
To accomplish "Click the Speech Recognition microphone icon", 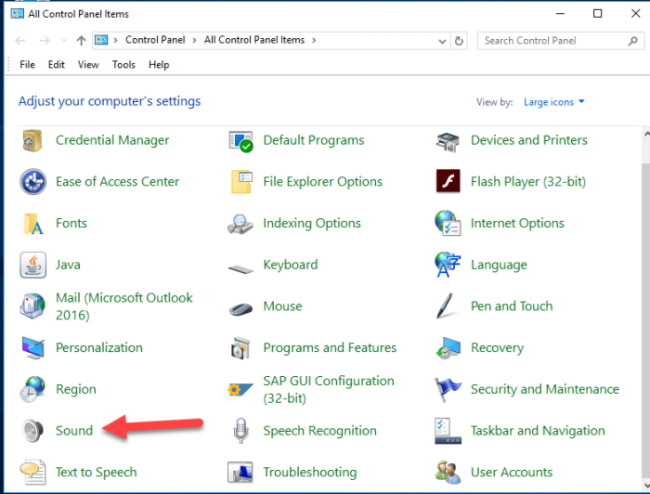I will click(241, 431).
